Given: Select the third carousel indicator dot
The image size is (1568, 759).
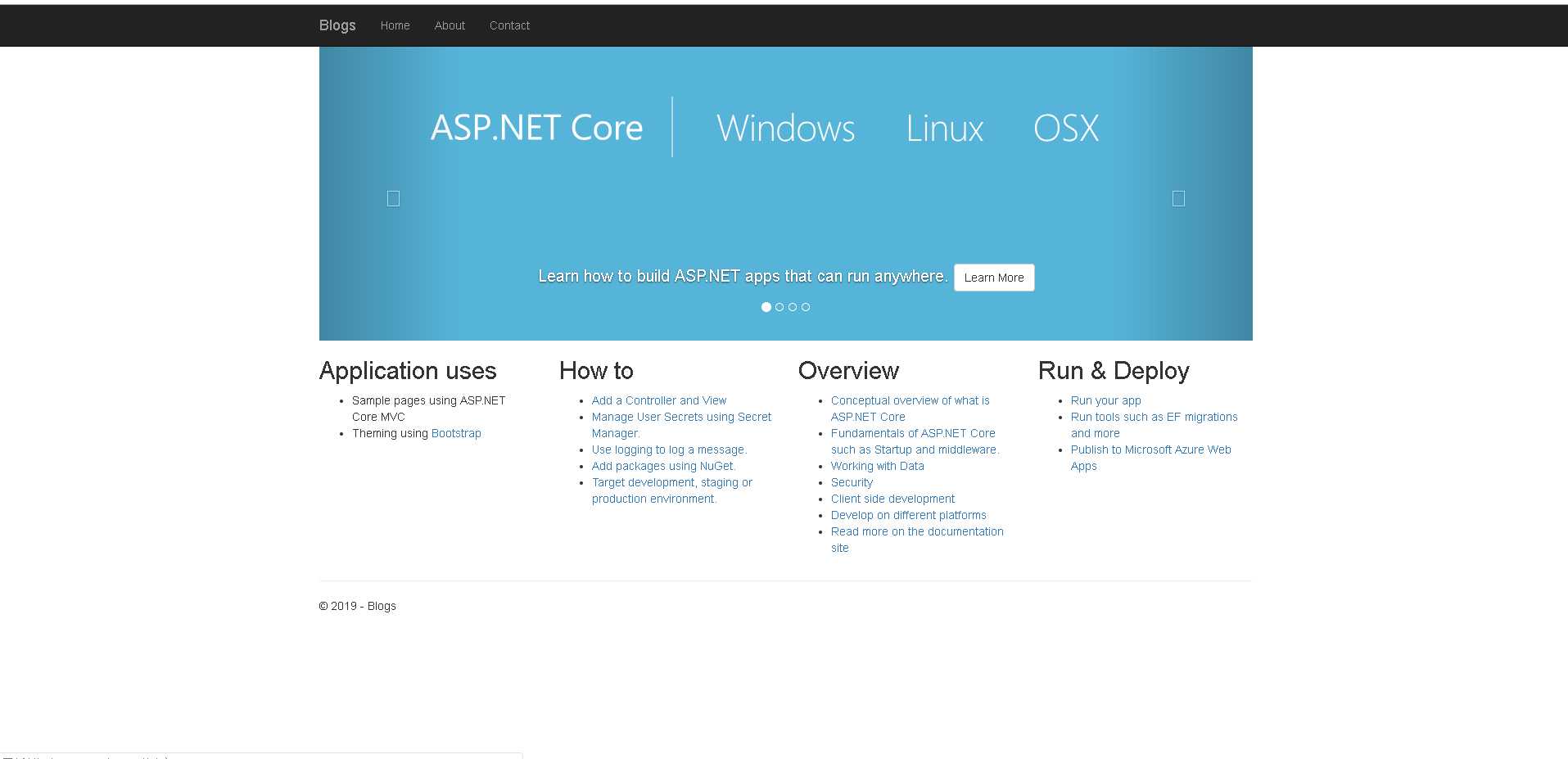Looking at the screenshot, I should click(x=793, y=307).
